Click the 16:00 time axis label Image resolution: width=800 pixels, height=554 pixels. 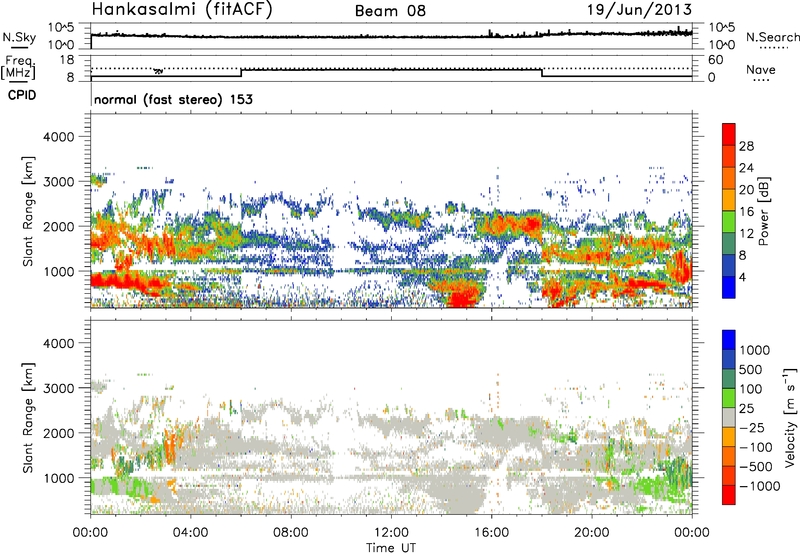pyautogui.click(x=491, y=533)
